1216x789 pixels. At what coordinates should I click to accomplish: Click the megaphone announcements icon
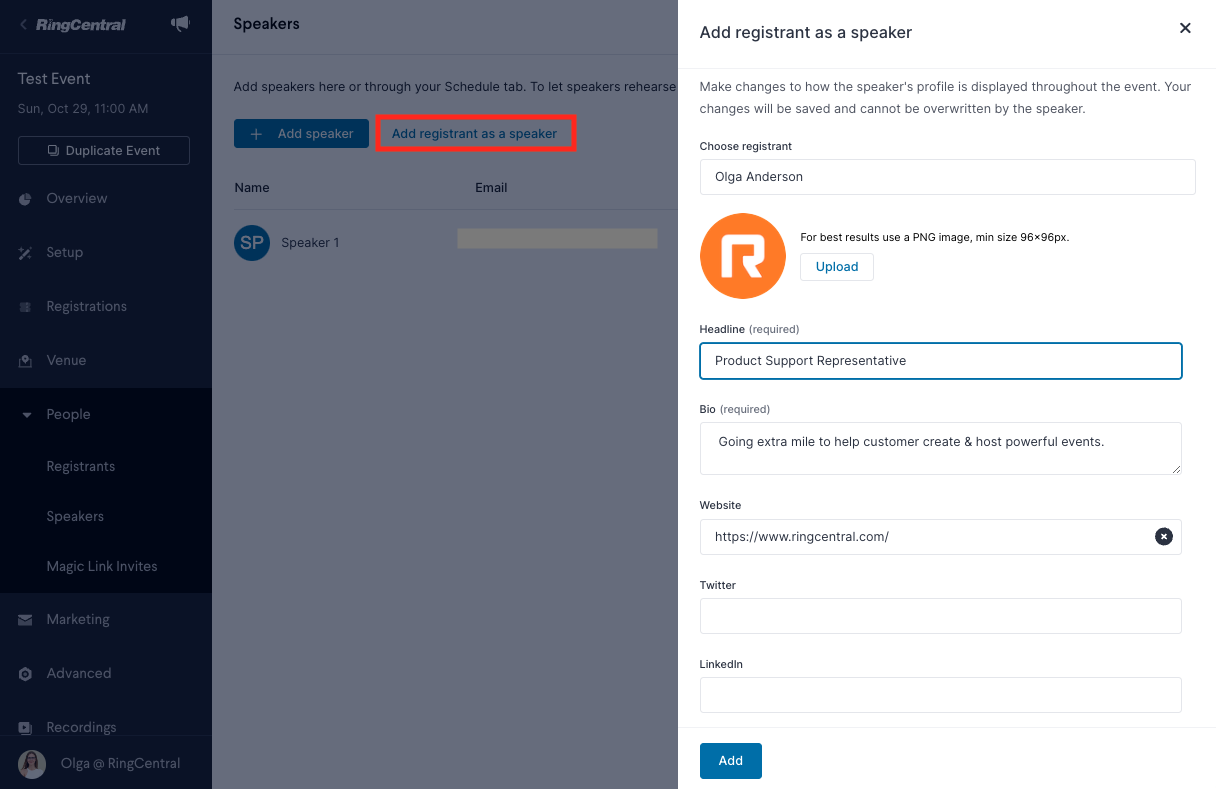pyautogui.click(x=180, y=24)
